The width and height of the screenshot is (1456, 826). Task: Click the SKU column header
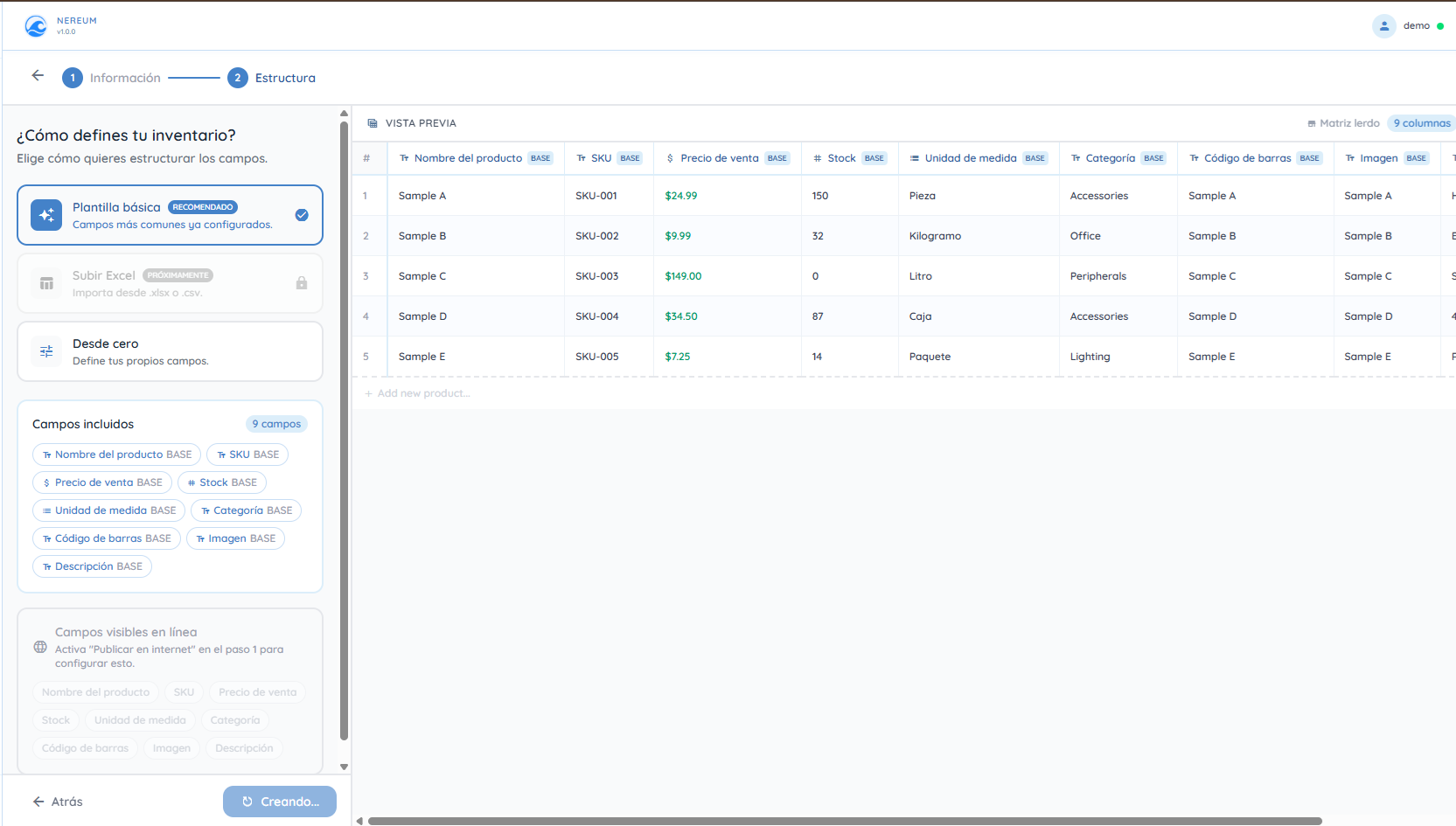(x=609, y=158)
